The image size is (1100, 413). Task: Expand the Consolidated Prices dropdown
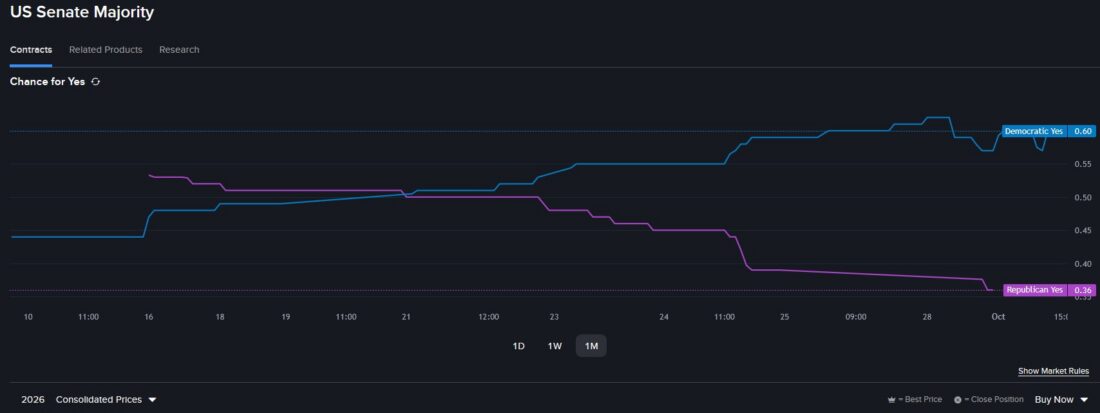pyautogui.click(x=106, y=400)
